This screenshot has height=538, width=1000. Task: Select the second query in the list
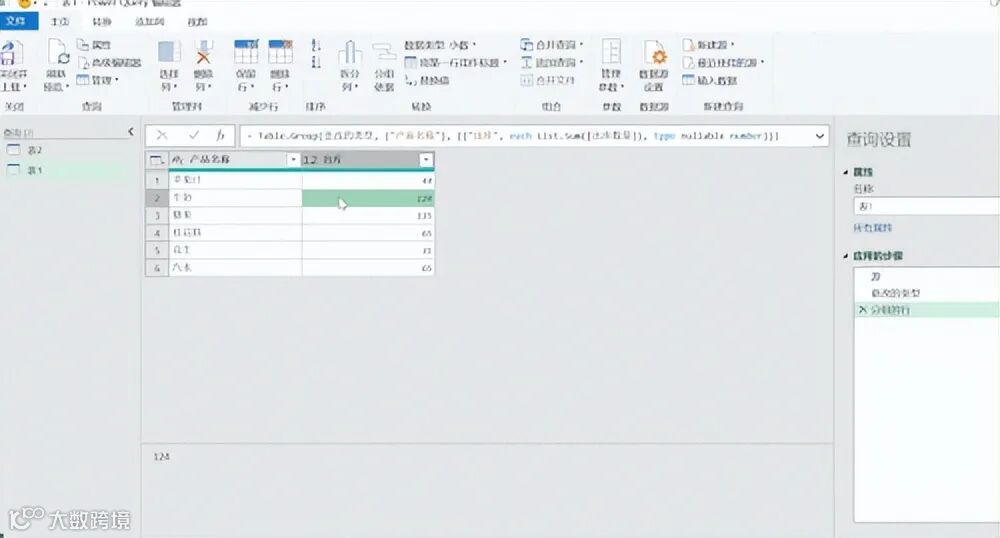click(68, 170)
